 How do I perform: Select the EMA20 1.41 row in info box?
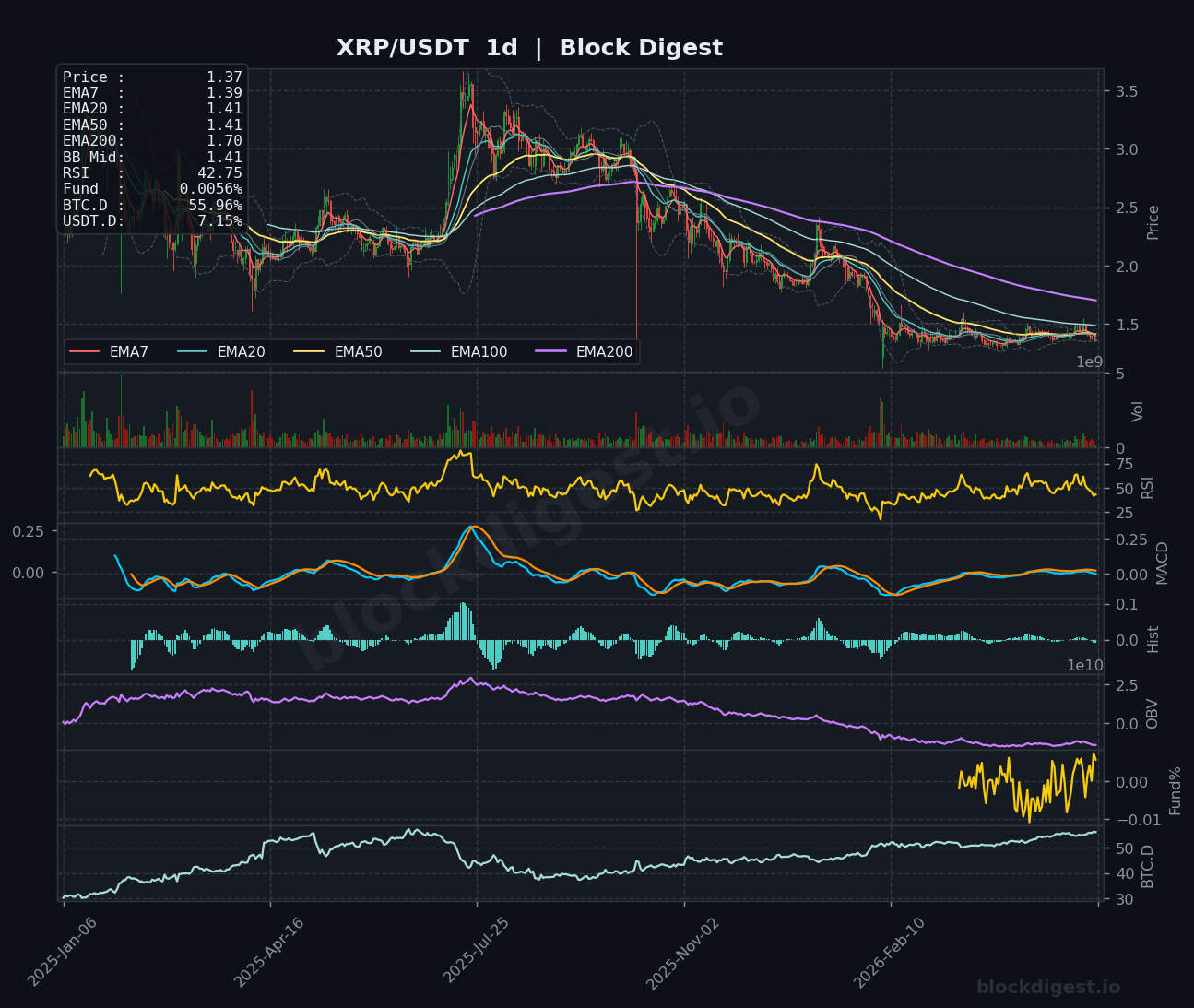(152, 109)
